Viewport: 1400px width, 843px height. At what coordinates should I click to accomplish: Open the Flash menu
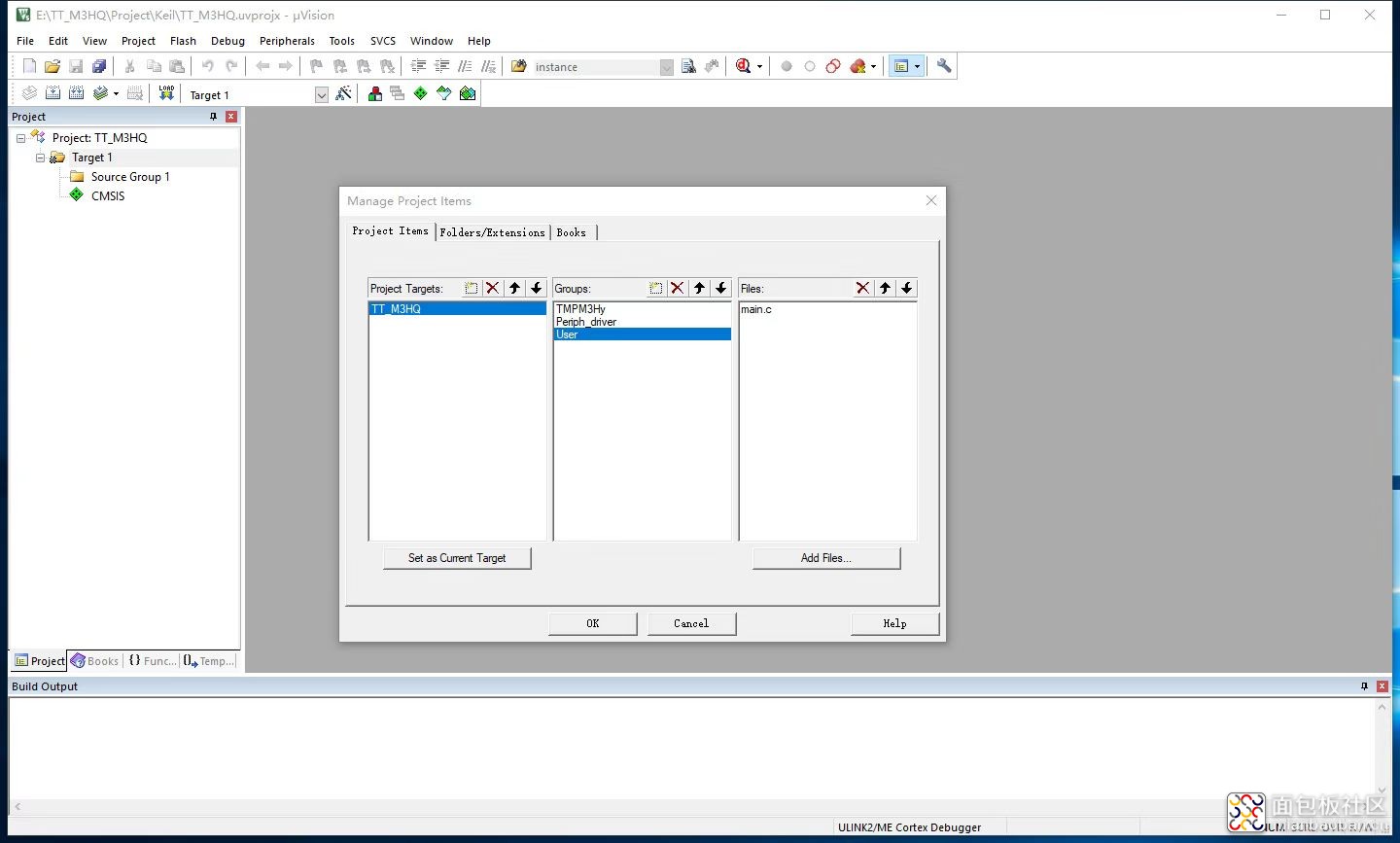tap(183, 41)
